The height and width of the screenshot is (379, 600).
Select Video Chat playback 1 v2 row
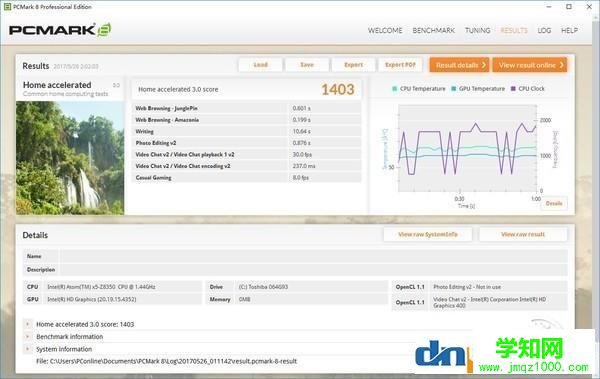tap(246, 154)
